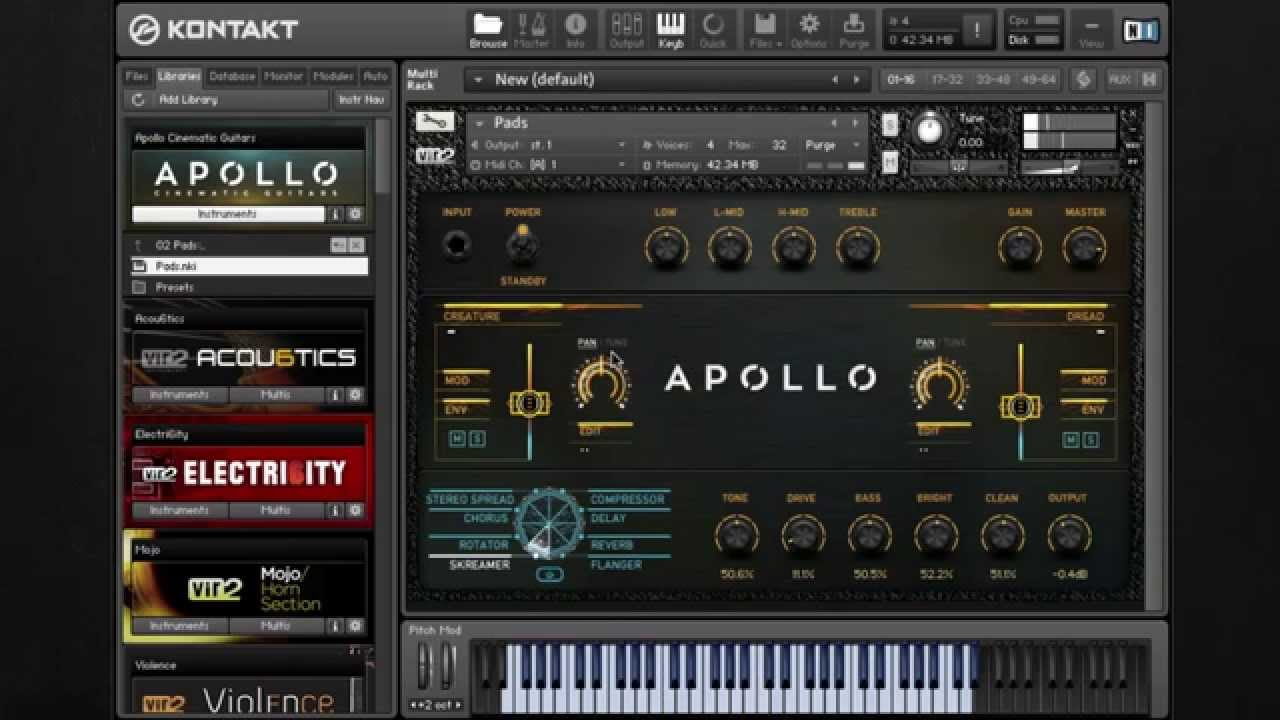Solo the Dread layer with S button
1280x720 pixels.
click(x=1091, y=439)
